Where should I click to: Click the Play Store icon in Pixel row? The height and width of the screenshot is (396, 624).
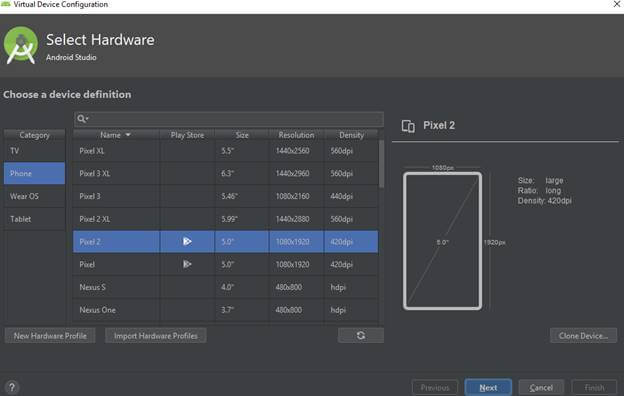click(187, 264)
